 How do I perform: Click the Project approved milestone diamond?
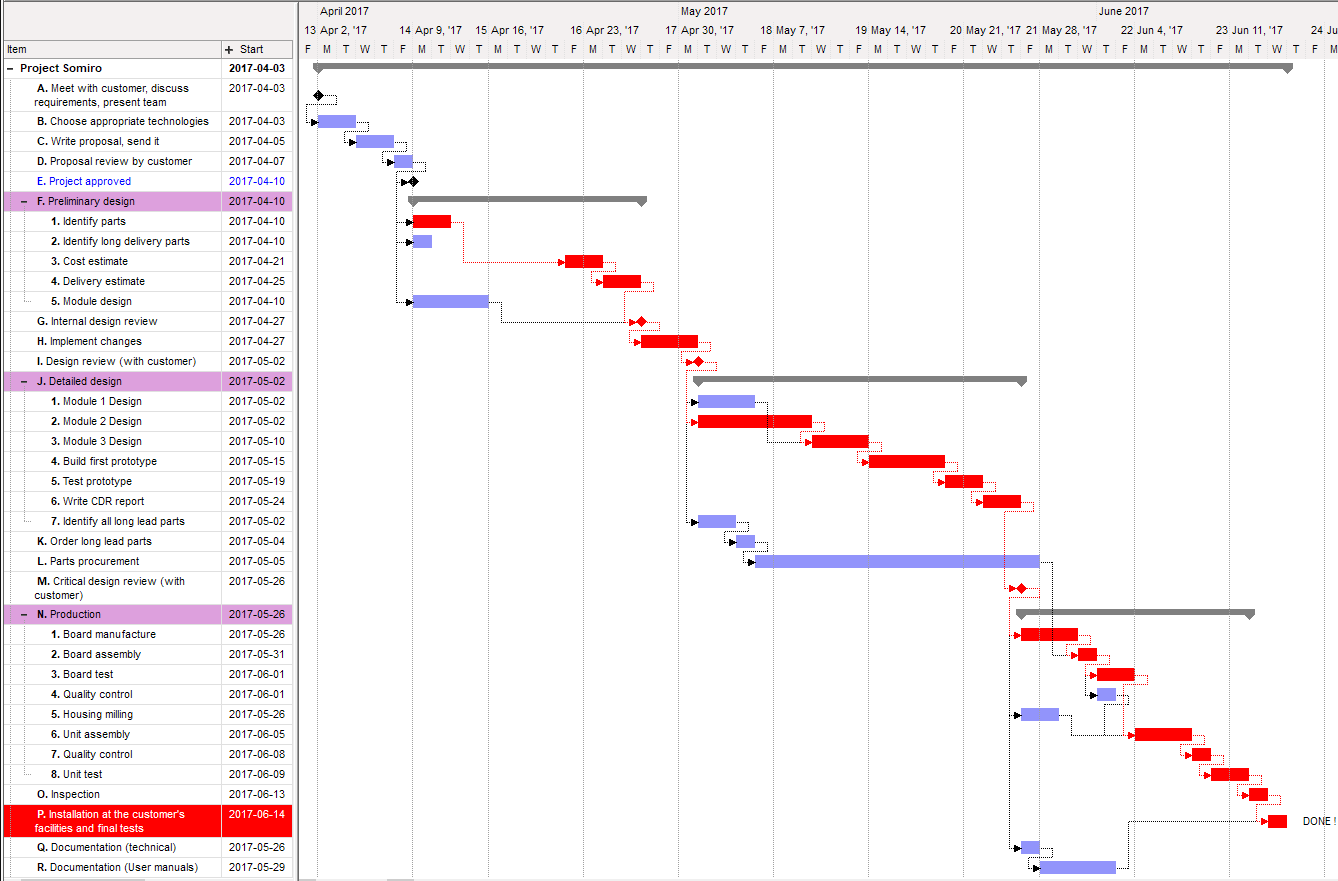(413, 181)
